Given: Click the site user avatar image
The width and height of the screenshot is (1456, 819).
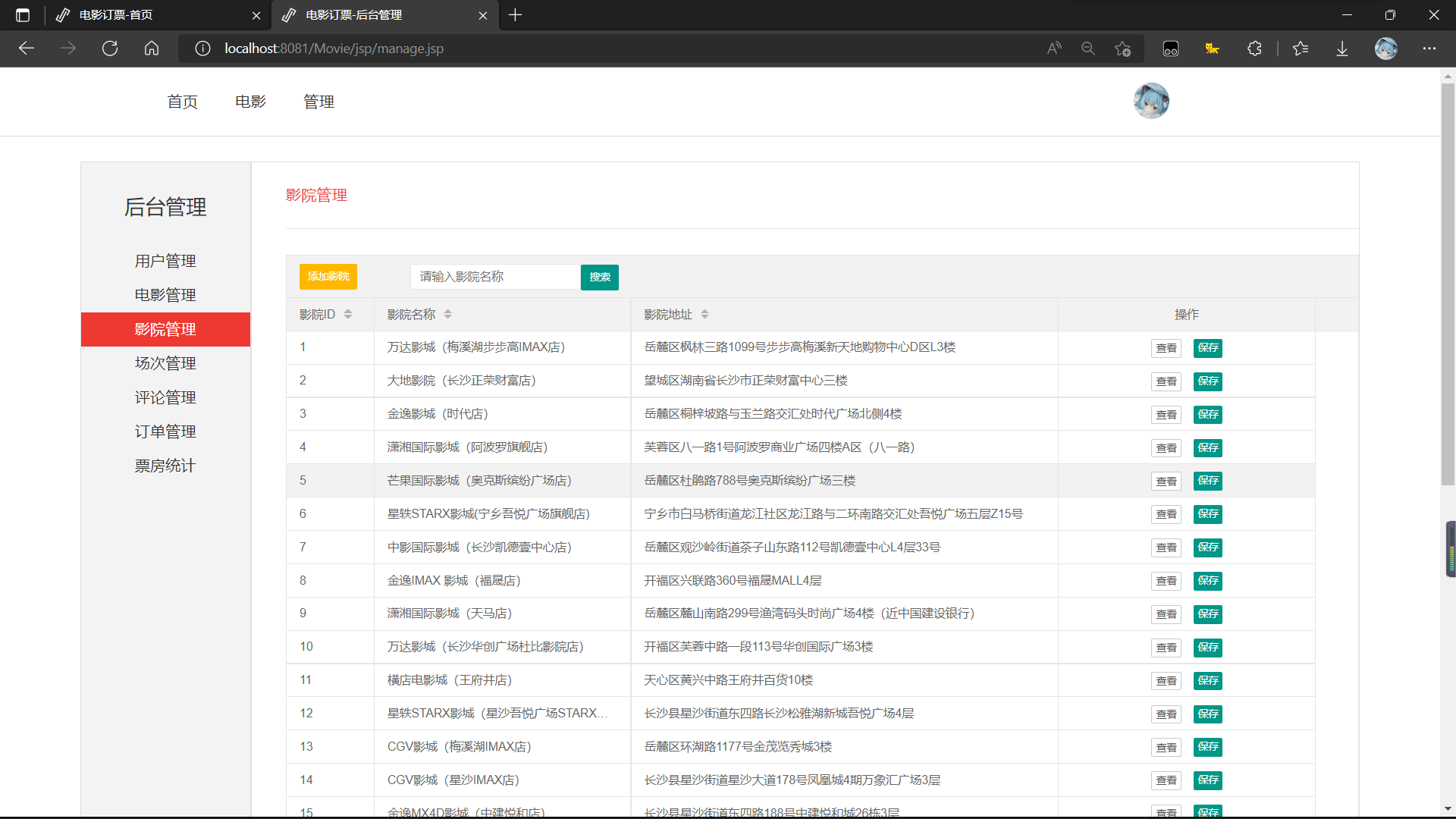Looking at the screenshot, I should (1151, 100).
